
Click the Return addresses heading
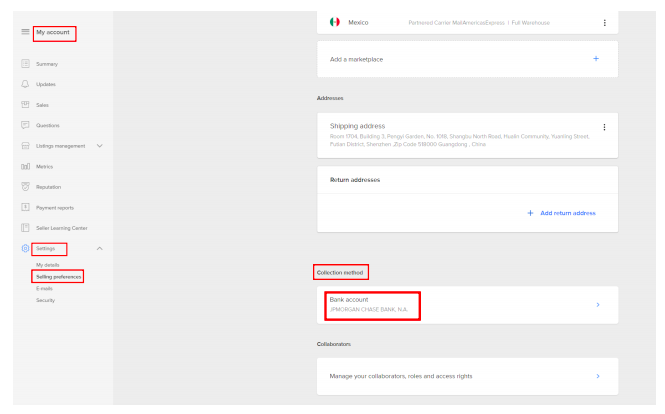pyautogui.click(x=355, y=180)
